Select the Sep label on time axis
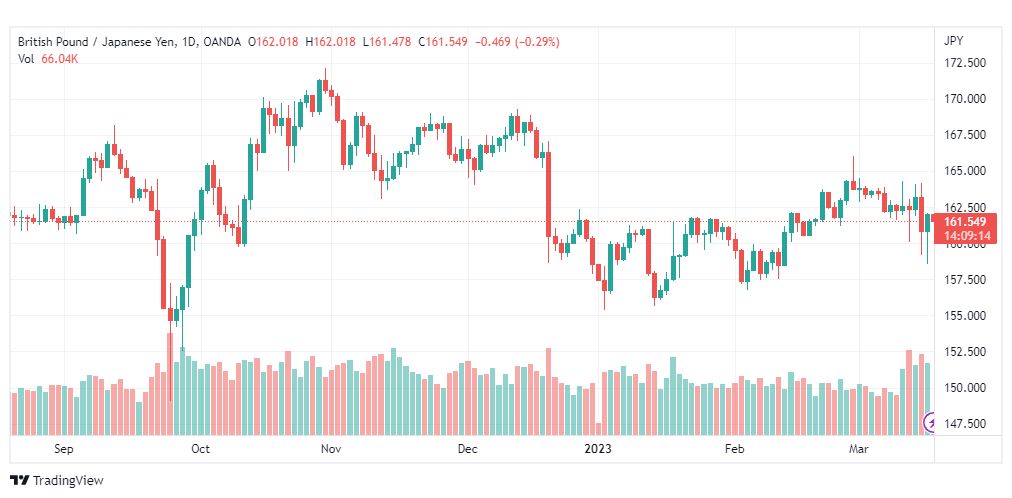 (63, 449)
